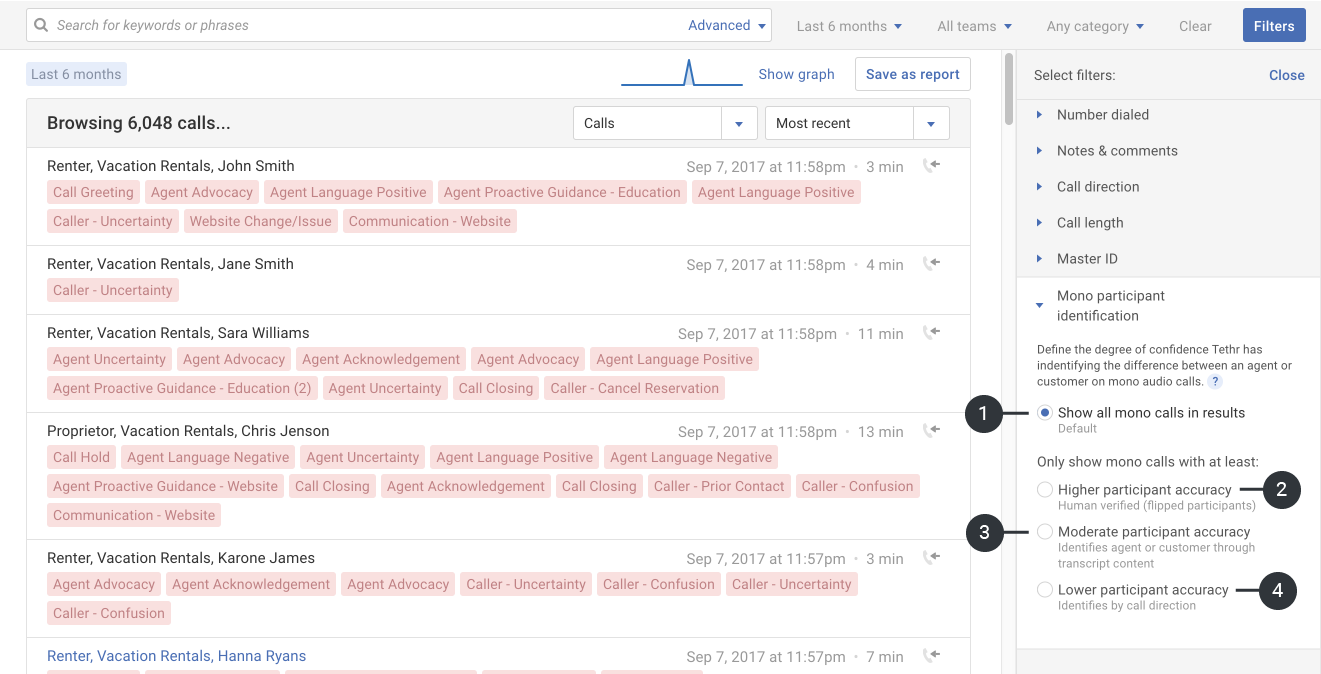Screen dimensions: 1321x674
Task: Open the Last 6 months dropdown
Action: click(849, 26)
